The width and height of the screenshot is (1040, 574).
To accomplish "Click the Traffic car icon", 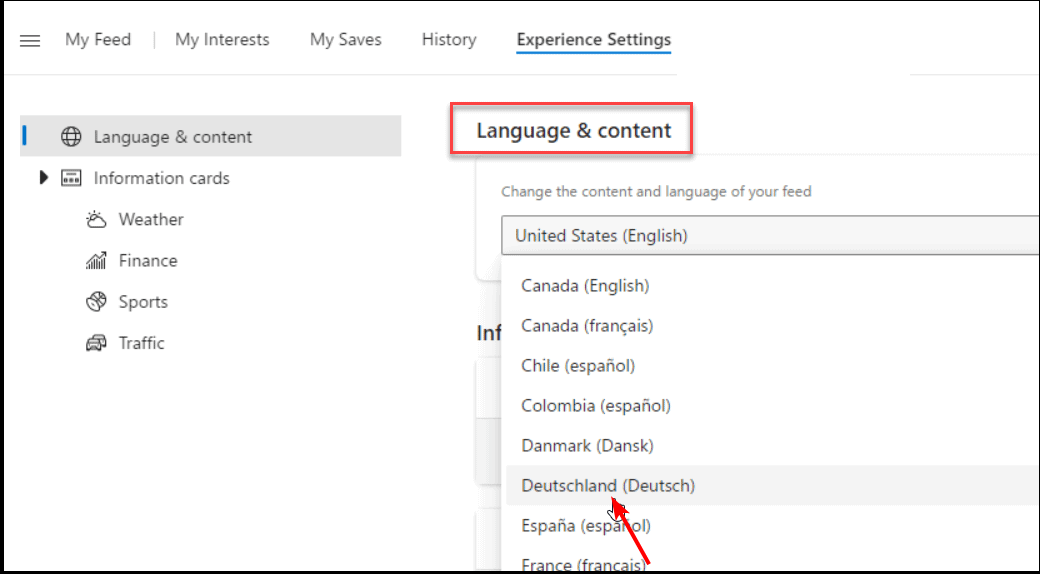I will pos(96,343).
